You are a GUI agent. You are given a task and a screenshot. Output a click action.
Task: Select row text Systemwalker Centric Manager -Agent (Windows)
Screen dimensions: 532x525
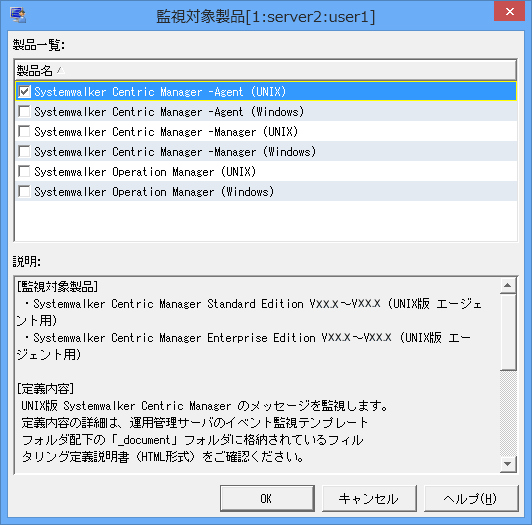169,112
